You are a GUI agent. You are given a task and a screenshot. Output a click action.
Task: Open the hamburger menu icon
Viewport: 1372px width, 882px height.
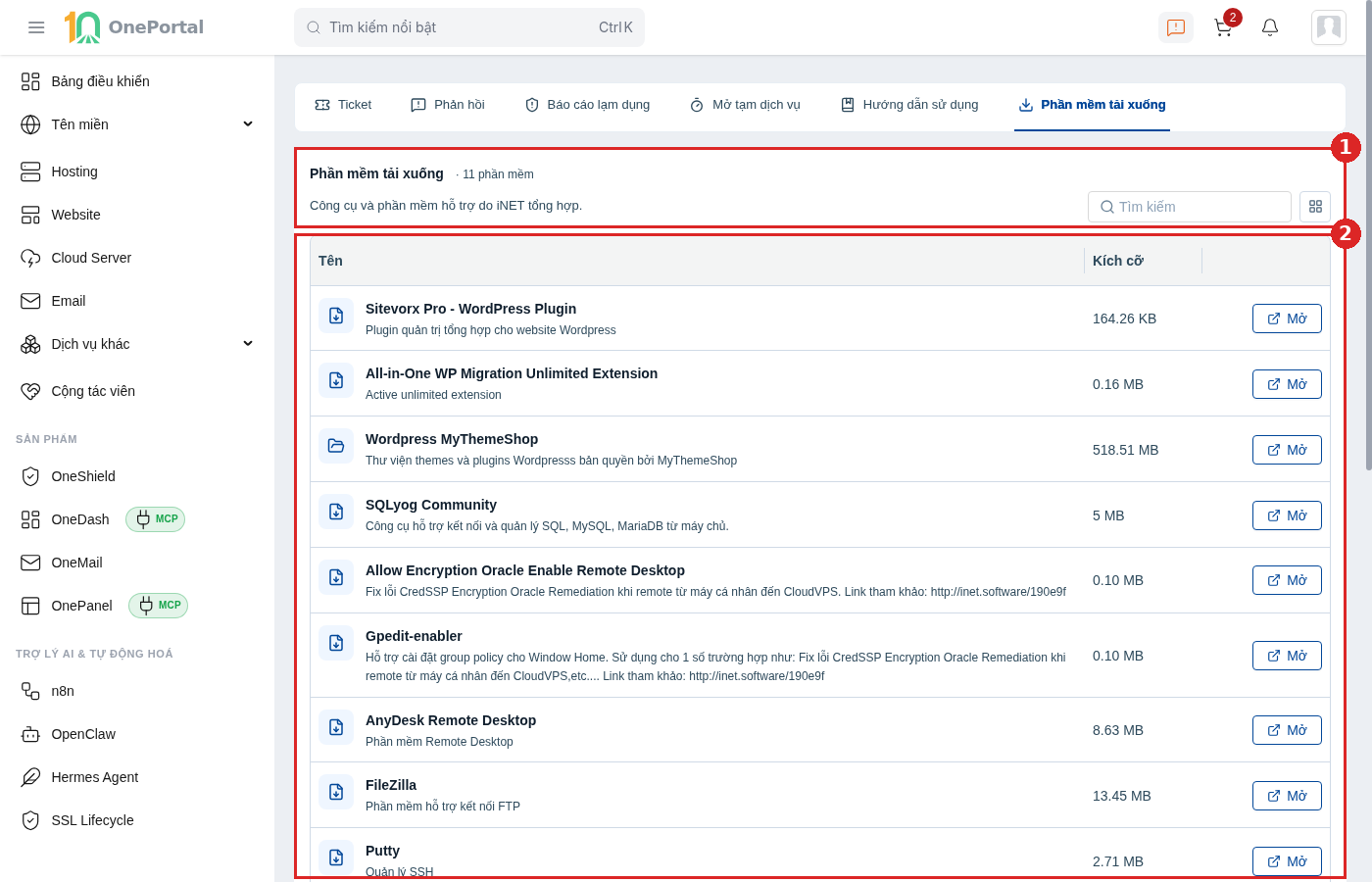click(36, 27)
